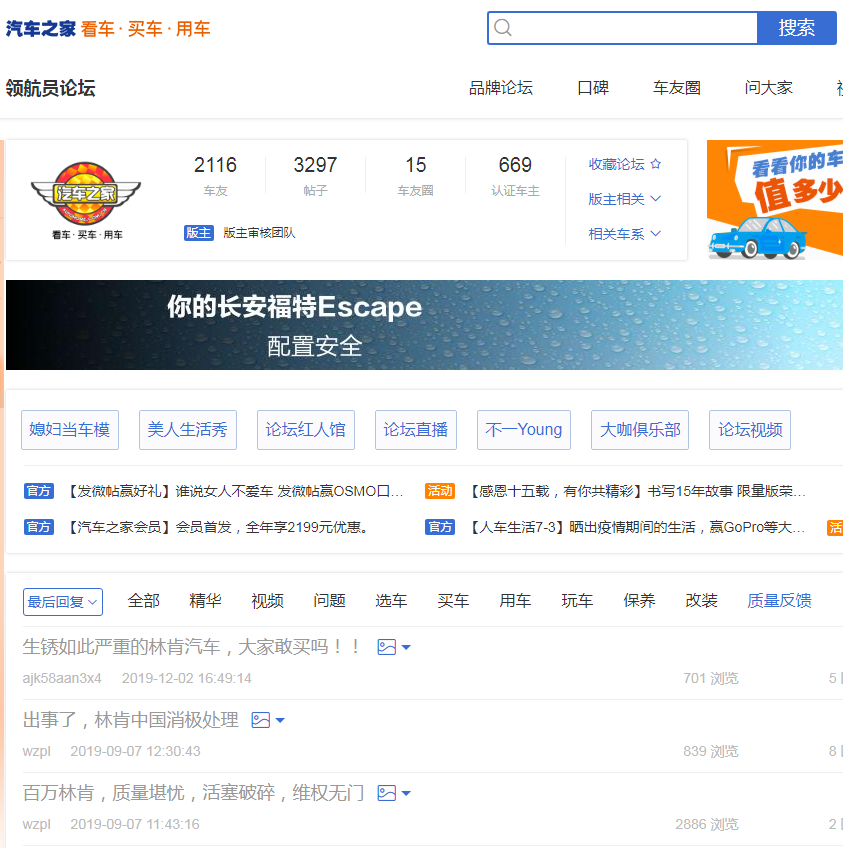Open the 汽车之家会员 announcement

[x=217, y=527]
